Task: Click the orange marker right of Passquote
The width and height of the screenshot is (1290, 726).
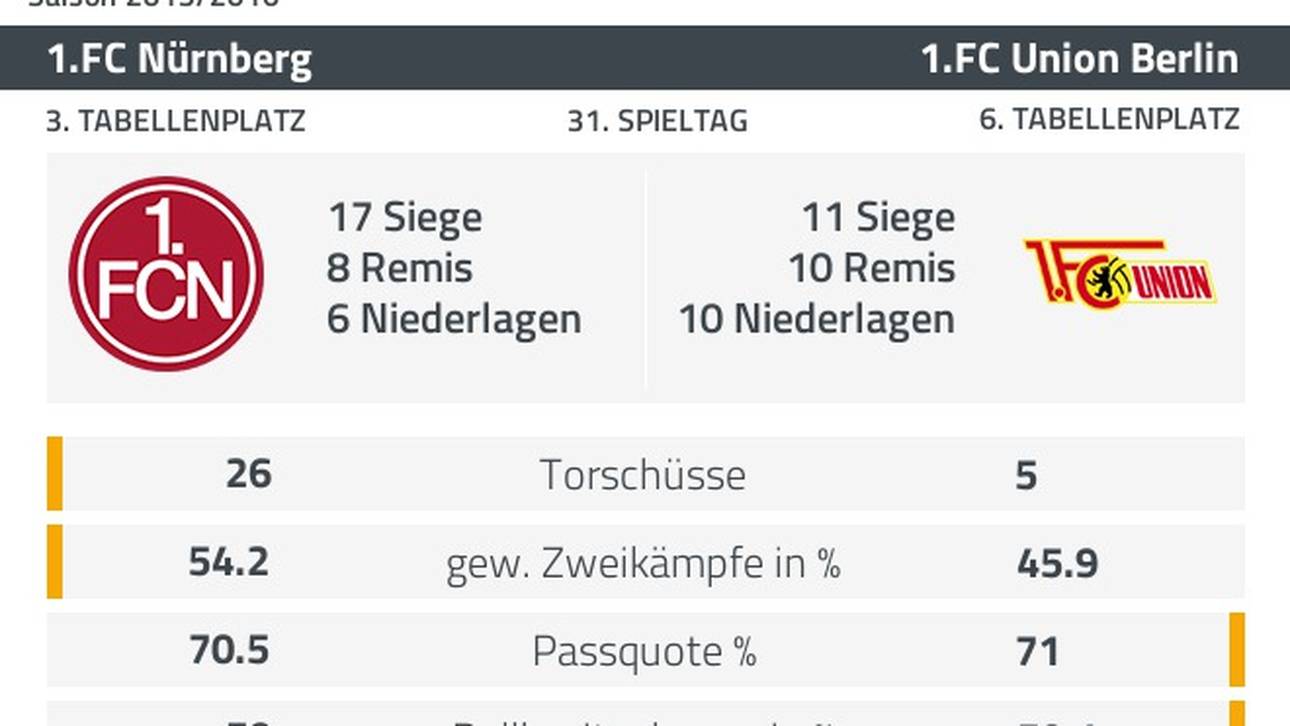Action: tap(1237, 650)
